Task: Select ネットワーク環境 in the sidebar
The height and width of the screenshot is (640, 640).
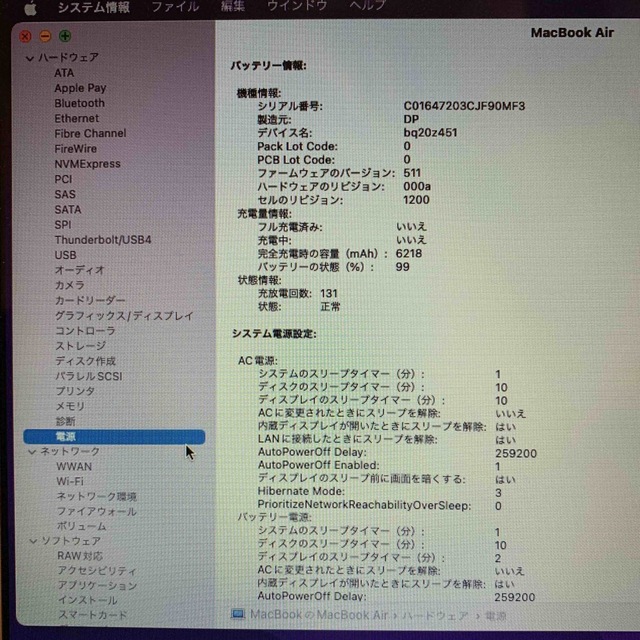Action: point(97,497)
